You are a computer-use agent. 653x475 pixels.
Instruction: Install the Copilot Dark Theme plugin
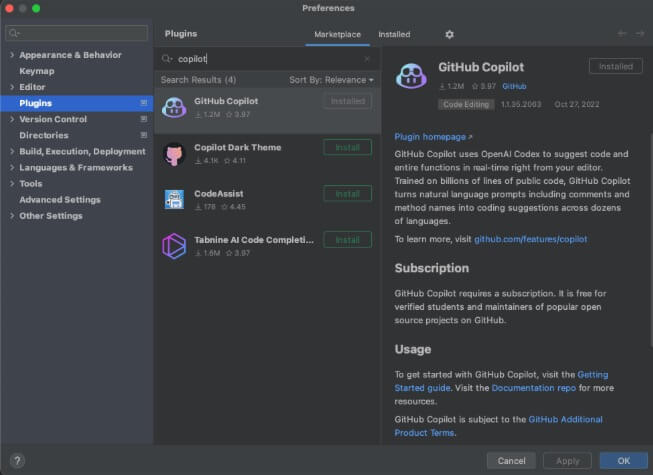tap(347, 148)
